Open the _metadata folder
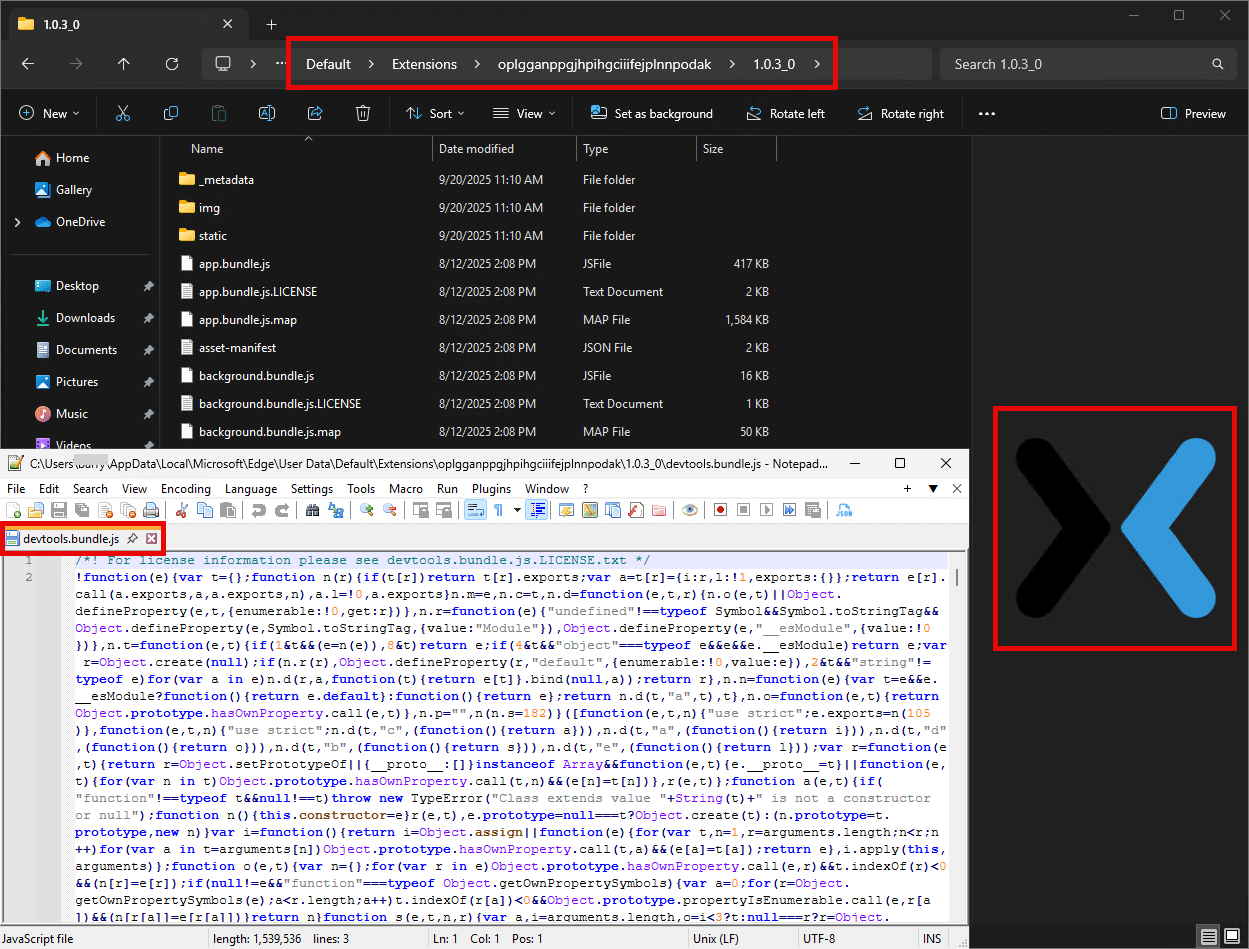Screen dimensions: 1249x949 226,180
